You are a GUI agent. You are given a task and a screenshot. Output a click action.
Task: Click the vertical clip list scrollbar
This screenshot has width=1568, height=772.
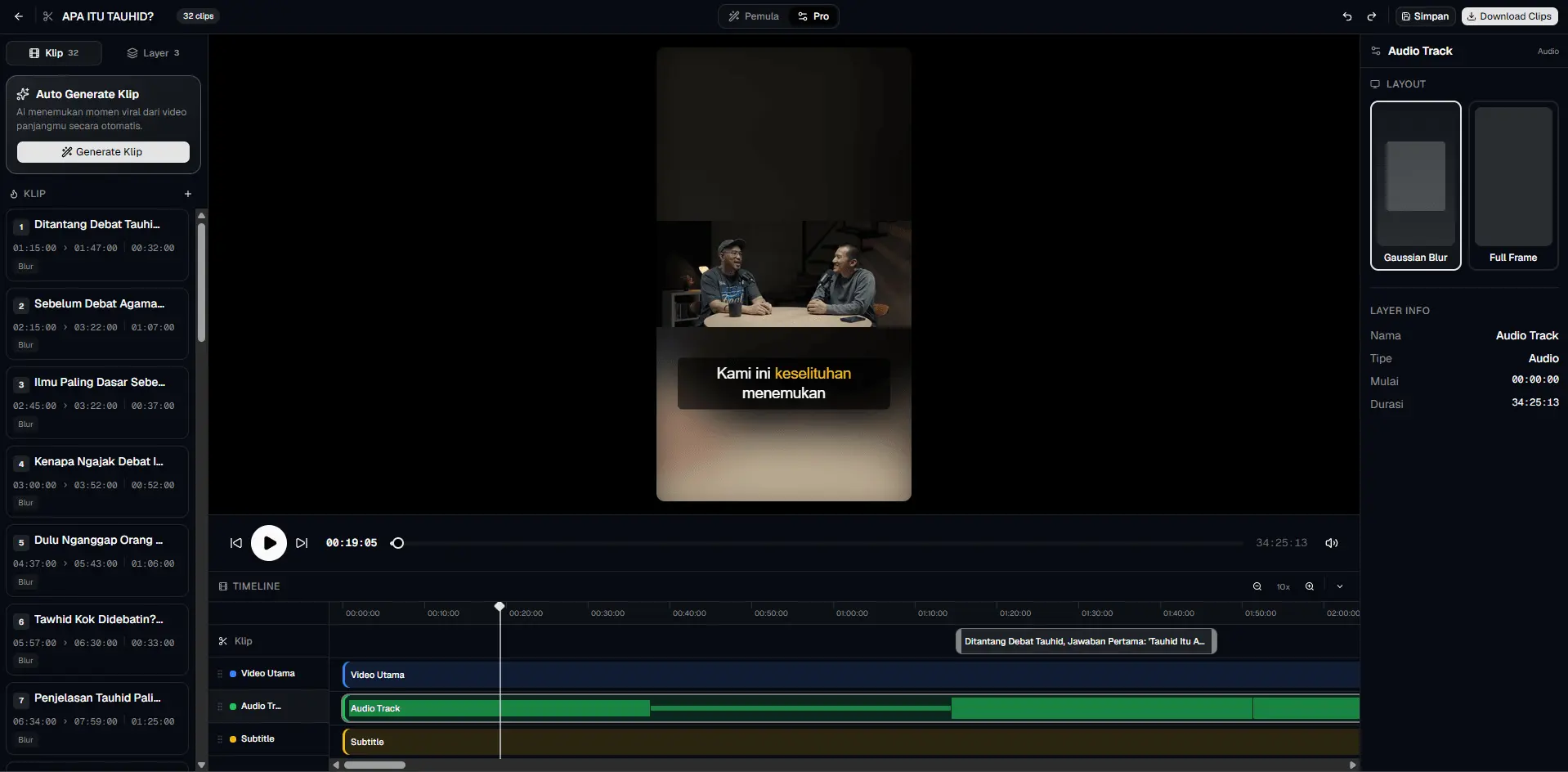pos(201,282)
